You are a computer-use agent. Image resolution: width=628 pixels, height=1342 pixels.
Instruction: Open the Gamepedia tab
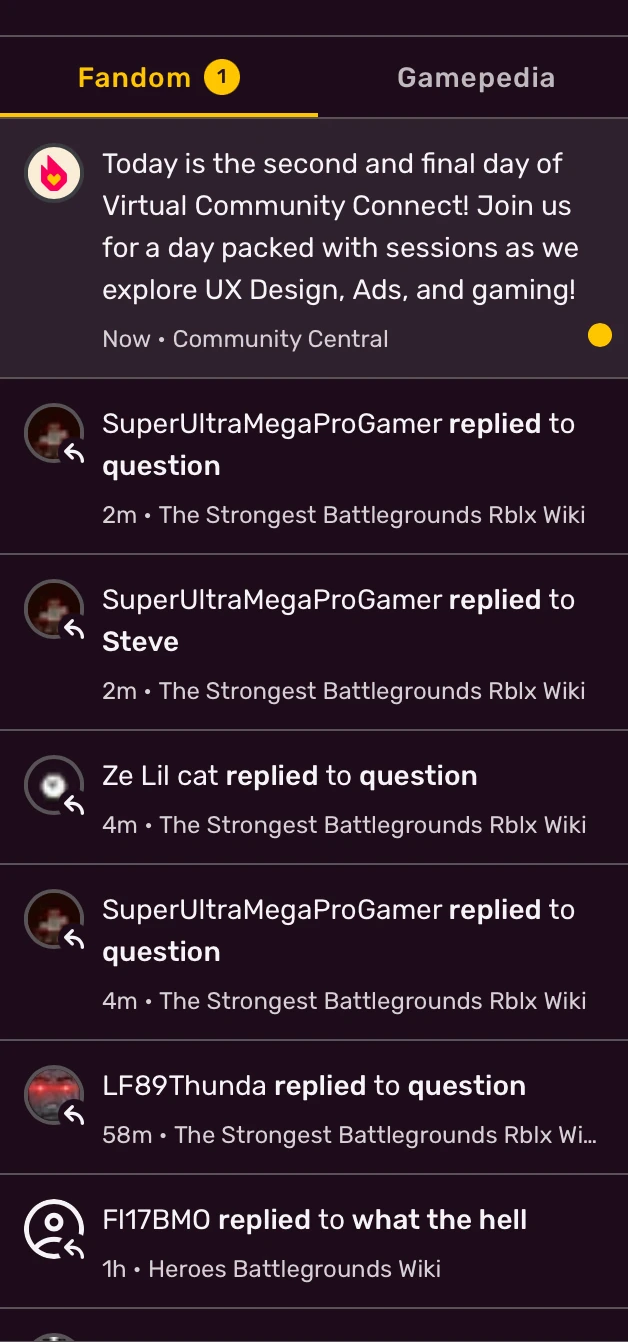tap(475, 78)
